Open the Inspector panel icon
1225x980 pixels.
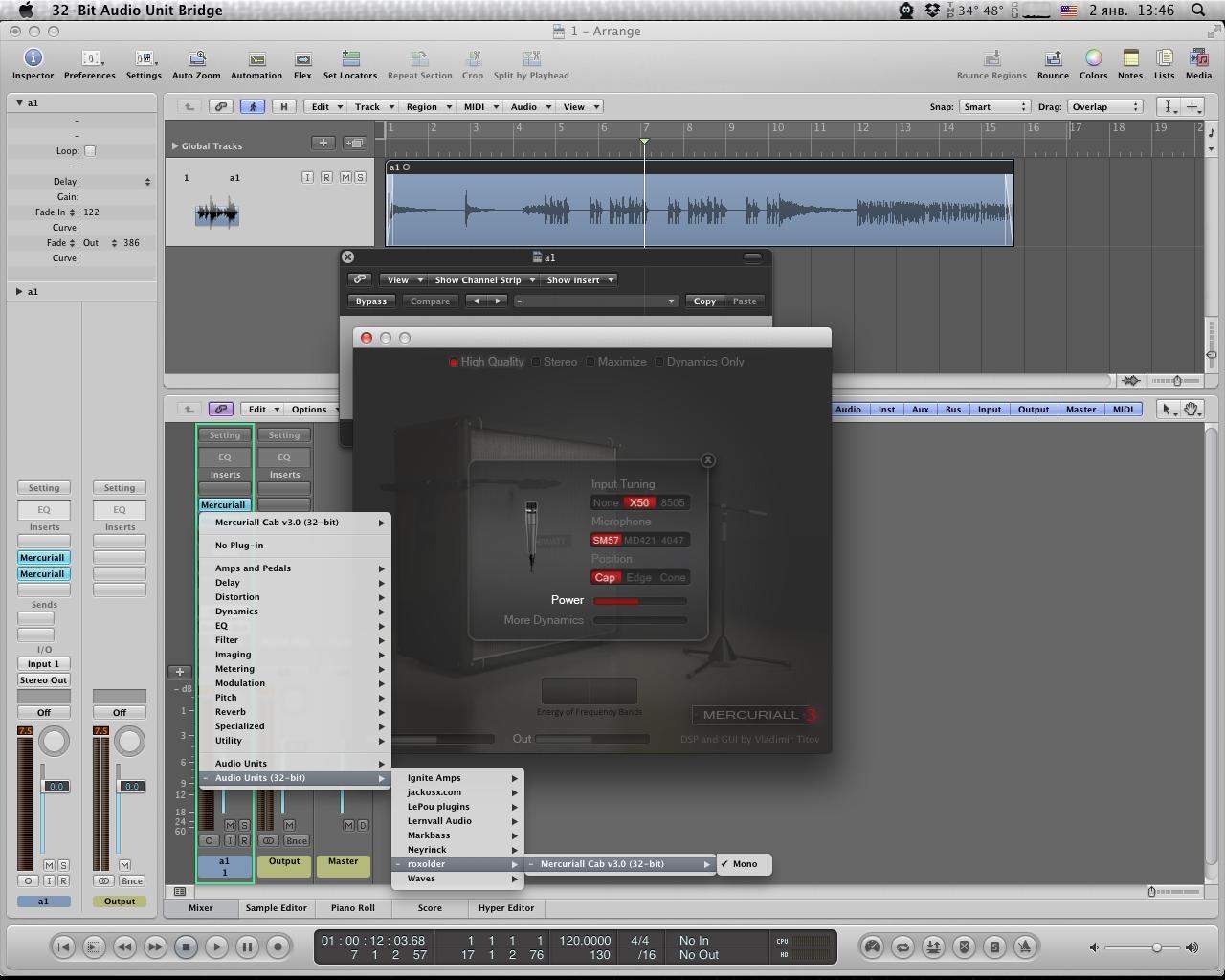coord(33,59)
